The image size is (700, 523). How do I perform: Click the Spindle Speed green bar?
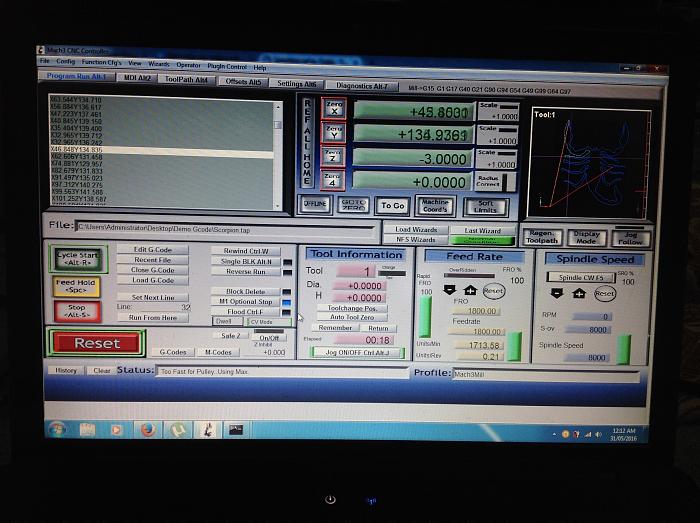[x=624, y=349]
